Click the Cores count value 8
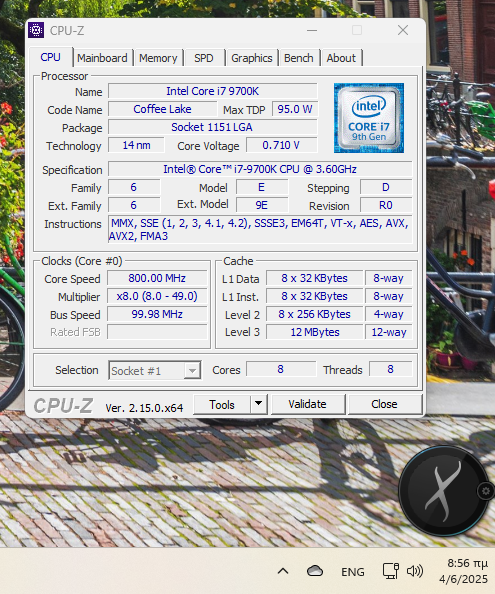The image size is (495, 594). (281, 369)
